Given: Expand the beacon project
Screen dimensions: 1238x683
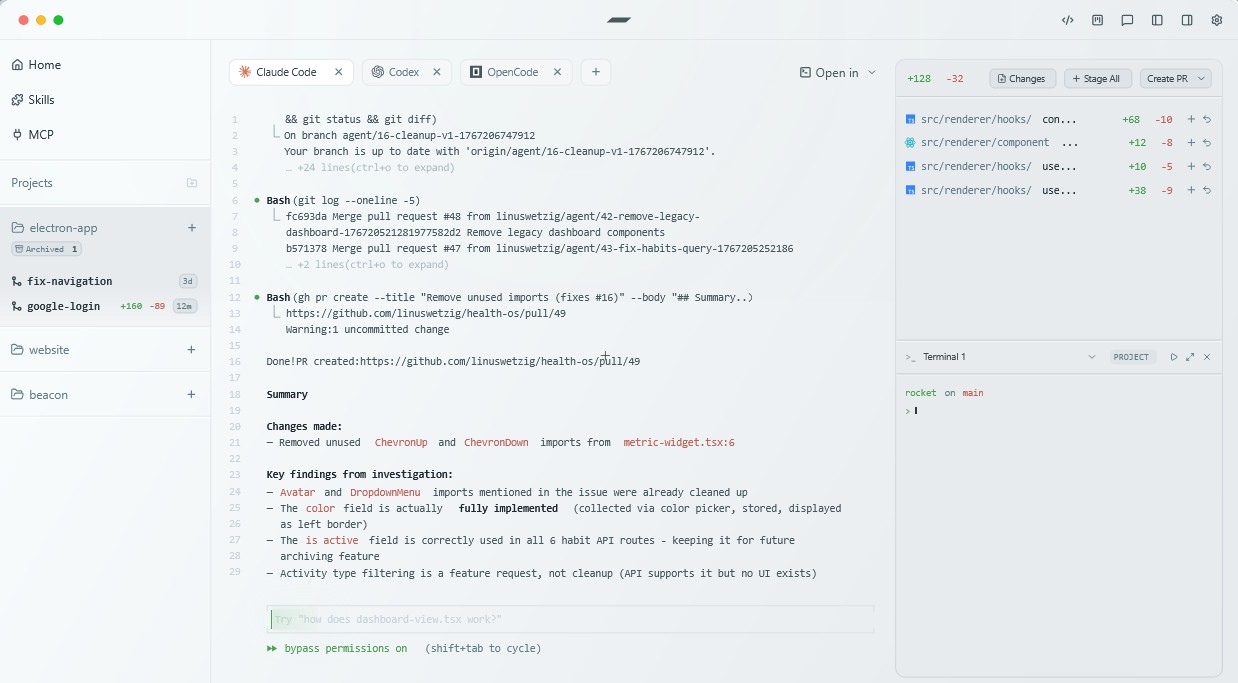Looking at the screenshot, I should [x=40, y=395].
